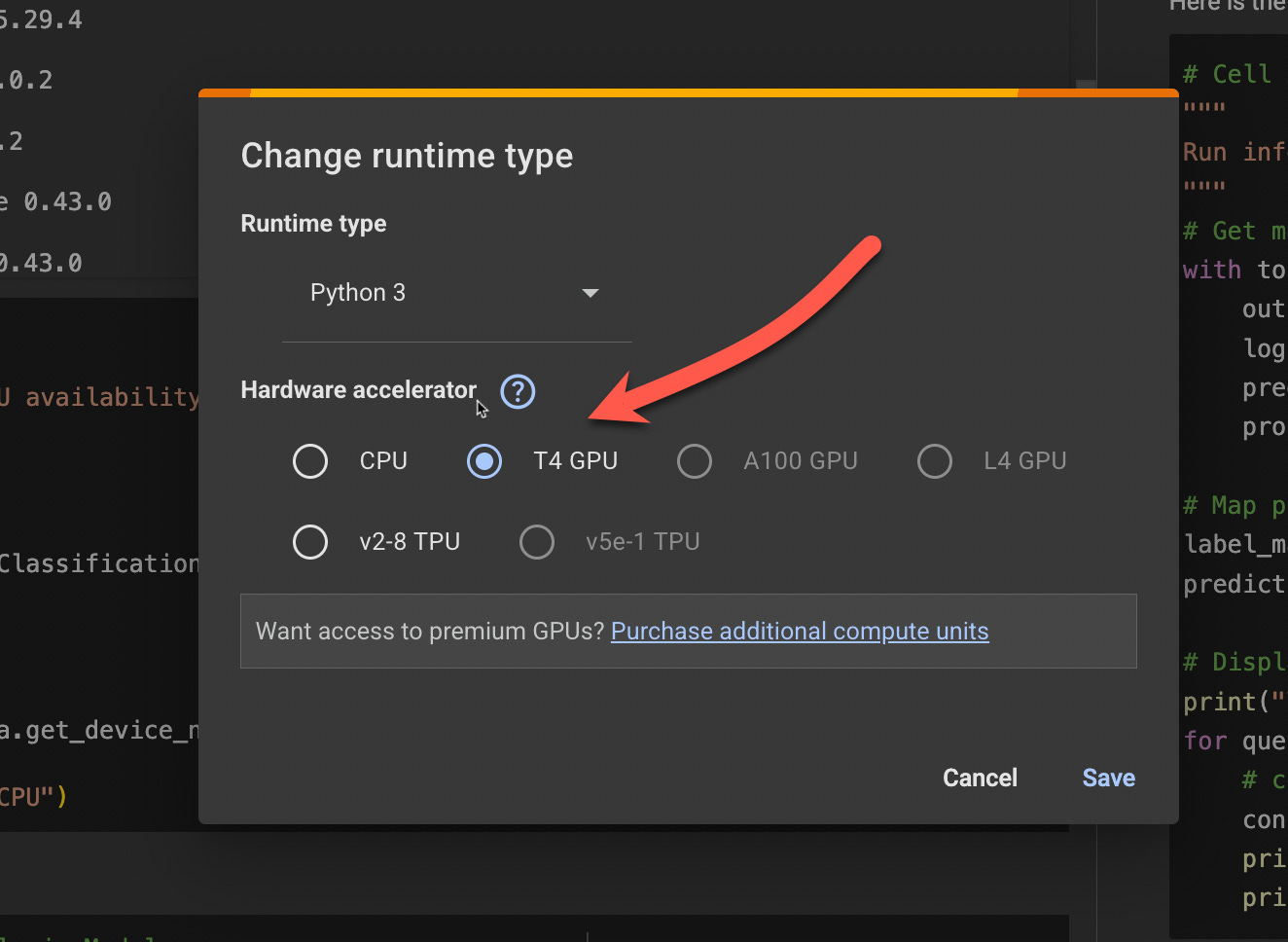Click the '# Get m' comment line in code panel

coord(1234,231)
